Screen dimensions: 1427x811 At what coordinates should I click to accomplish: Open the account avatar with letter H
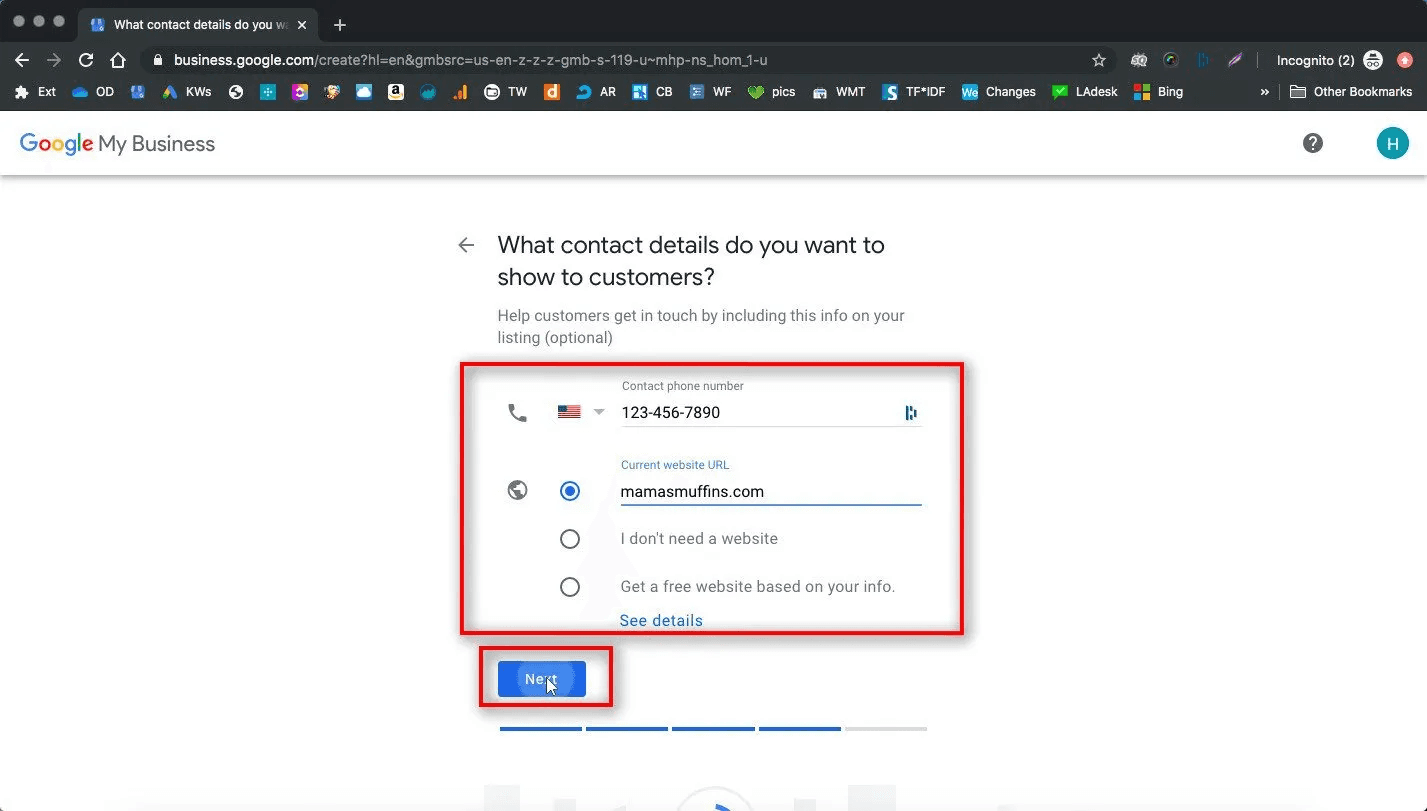coord(1392,143)
